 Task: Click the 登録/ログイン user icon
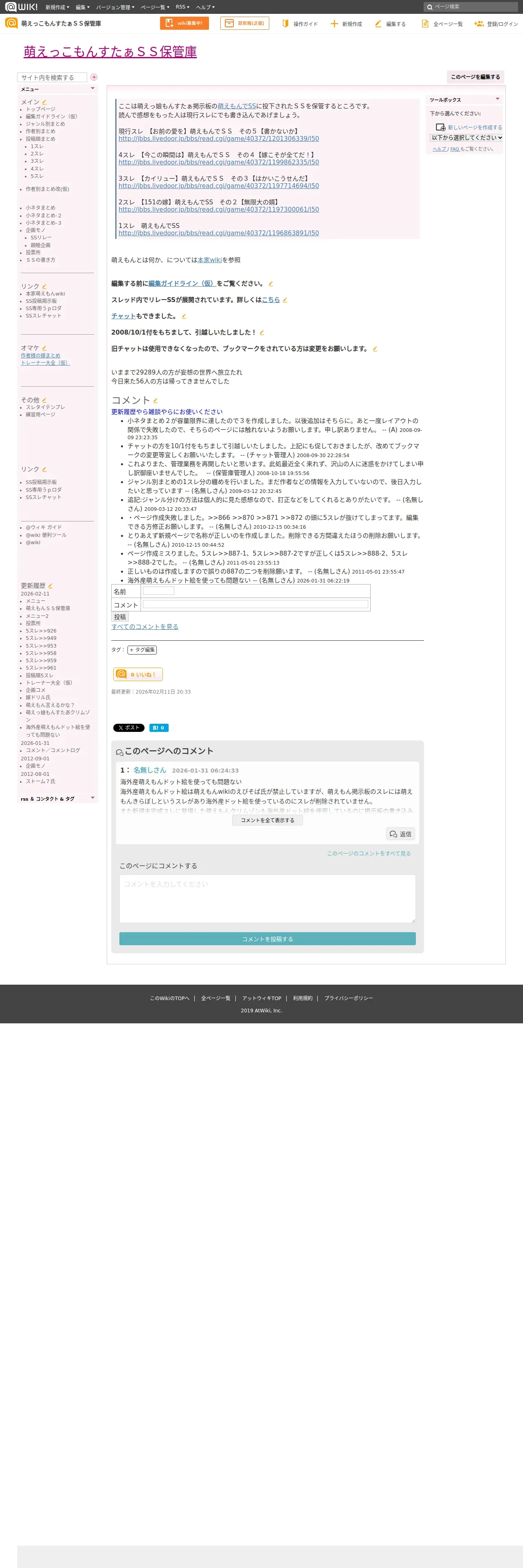click(479, 23)
